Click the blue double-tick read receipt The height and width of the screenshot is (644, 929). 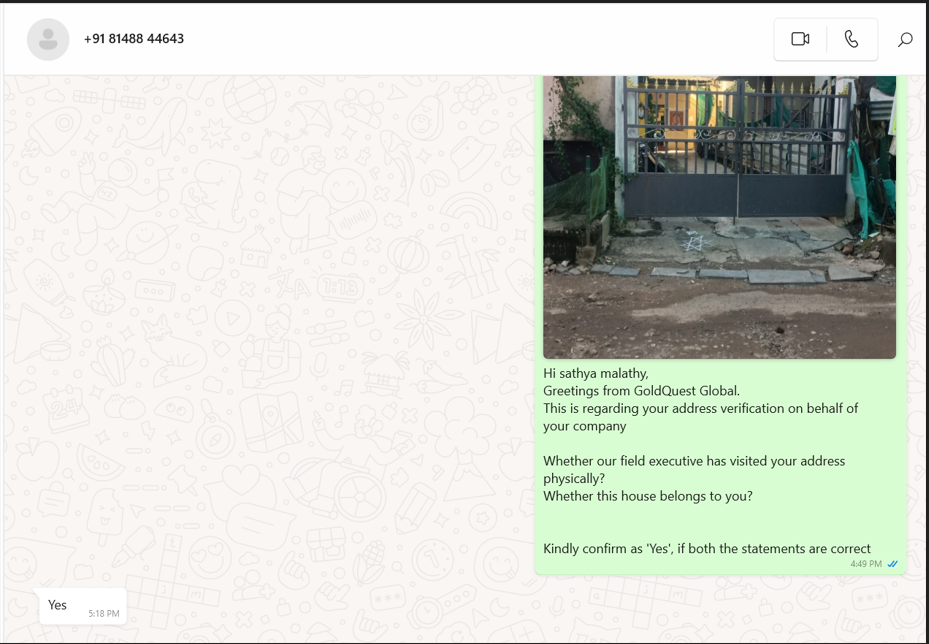pyautogui.click(x=892, y=564)
